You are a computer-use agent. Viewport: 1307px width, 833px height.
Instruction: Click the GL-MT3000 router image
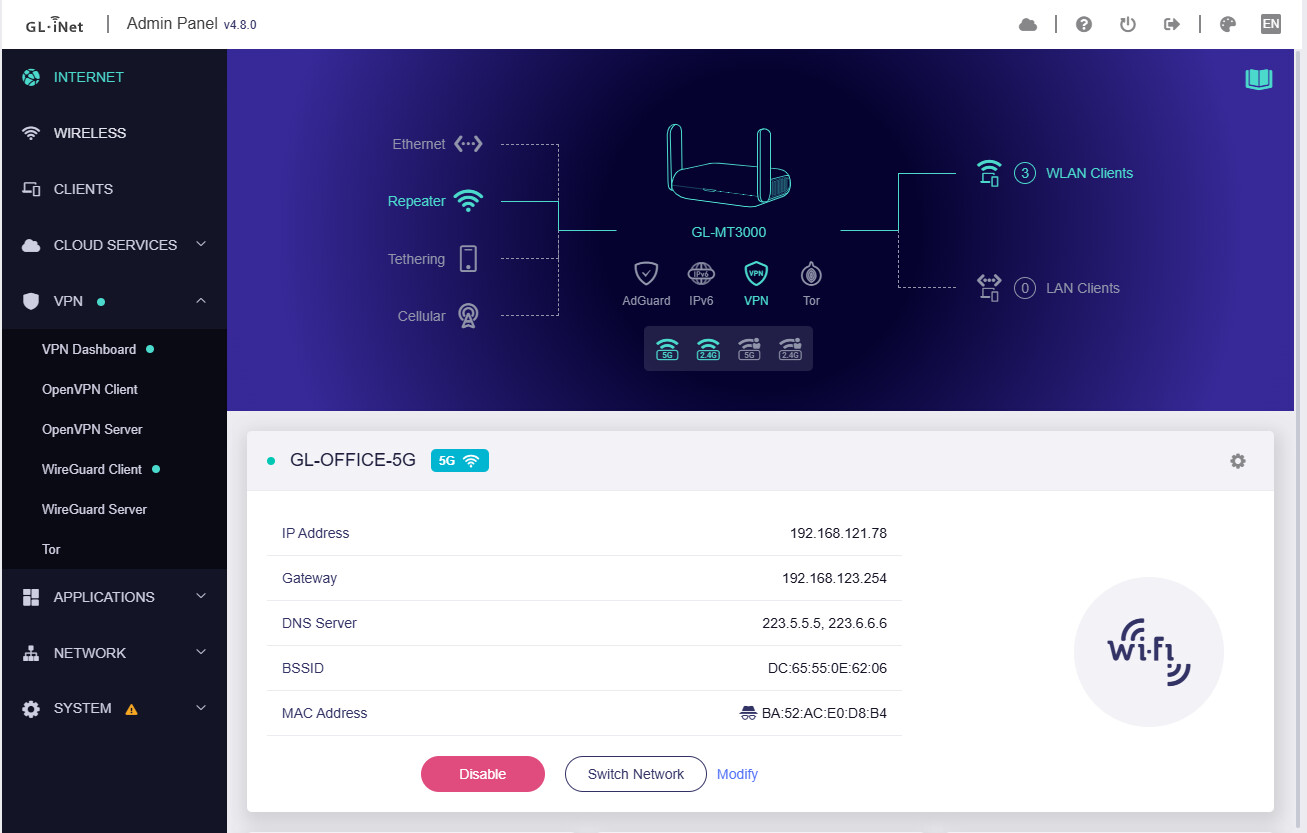point(729,166)
